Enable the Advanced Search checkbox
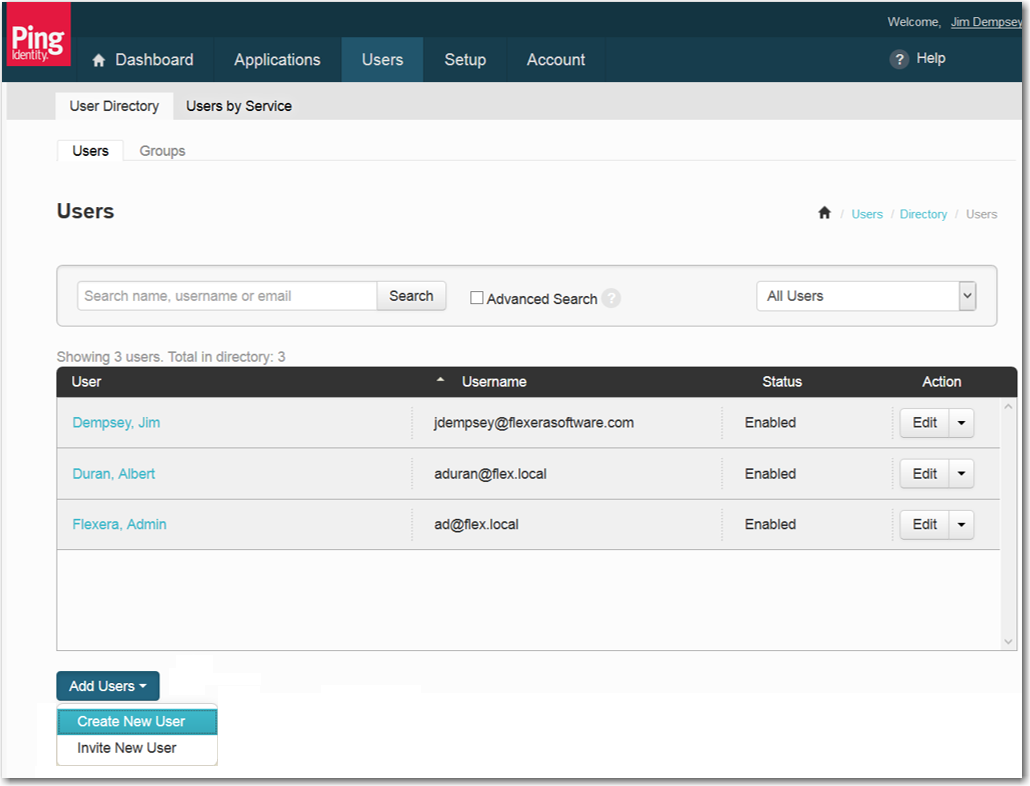This screenshot has height=786, width=1030. (x=477, y=298)
